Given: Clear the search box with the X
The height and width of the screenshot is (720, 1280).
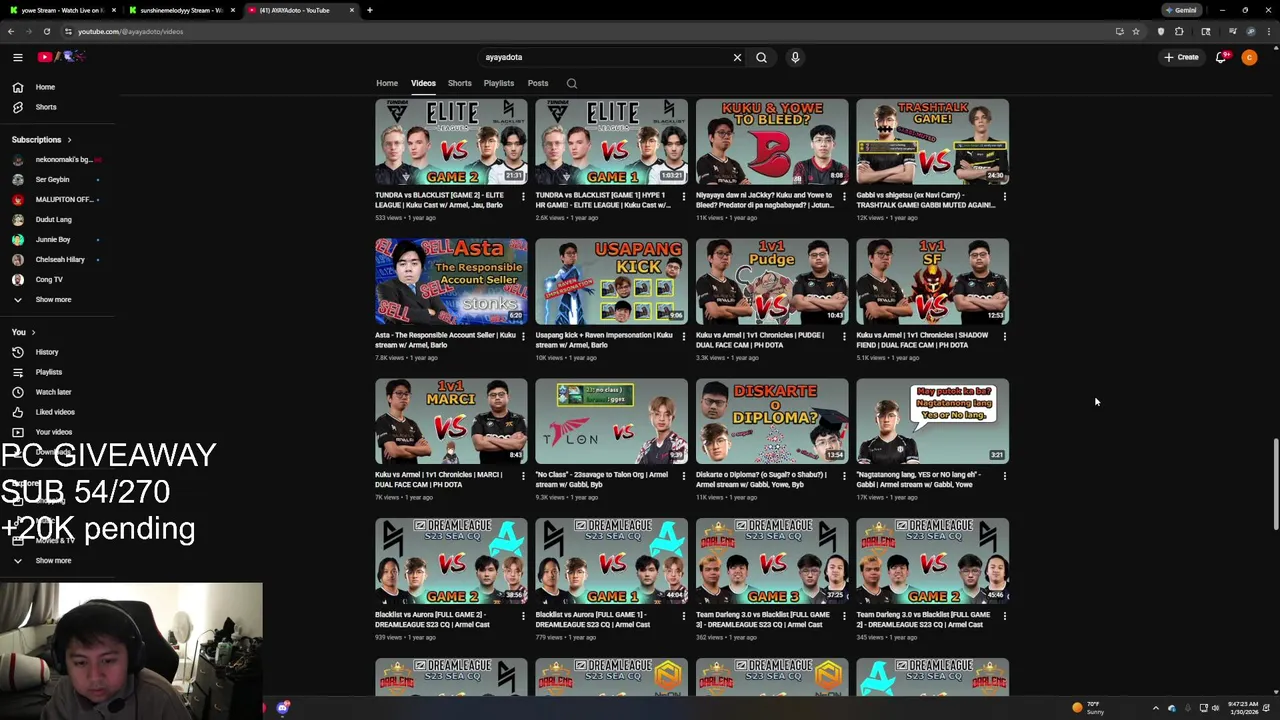Looking at the screenshot, I should pyautogui.click(x=737, y=57).
